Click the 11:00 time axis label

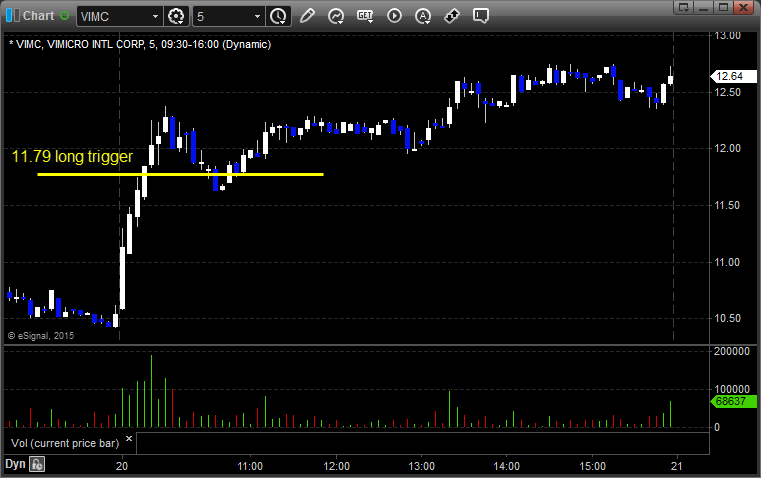[x=250, y=466]
